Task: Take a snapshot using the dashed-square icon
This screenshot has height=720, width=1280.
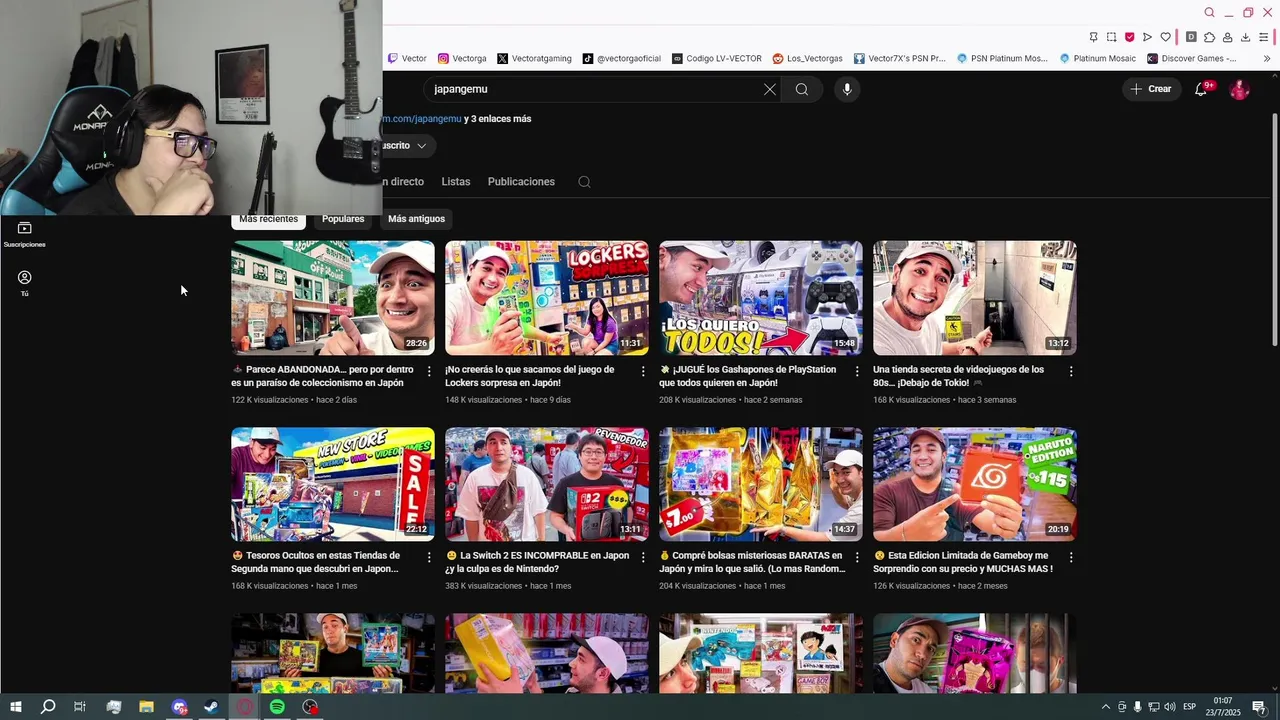Action: [x=1111, y=37]
